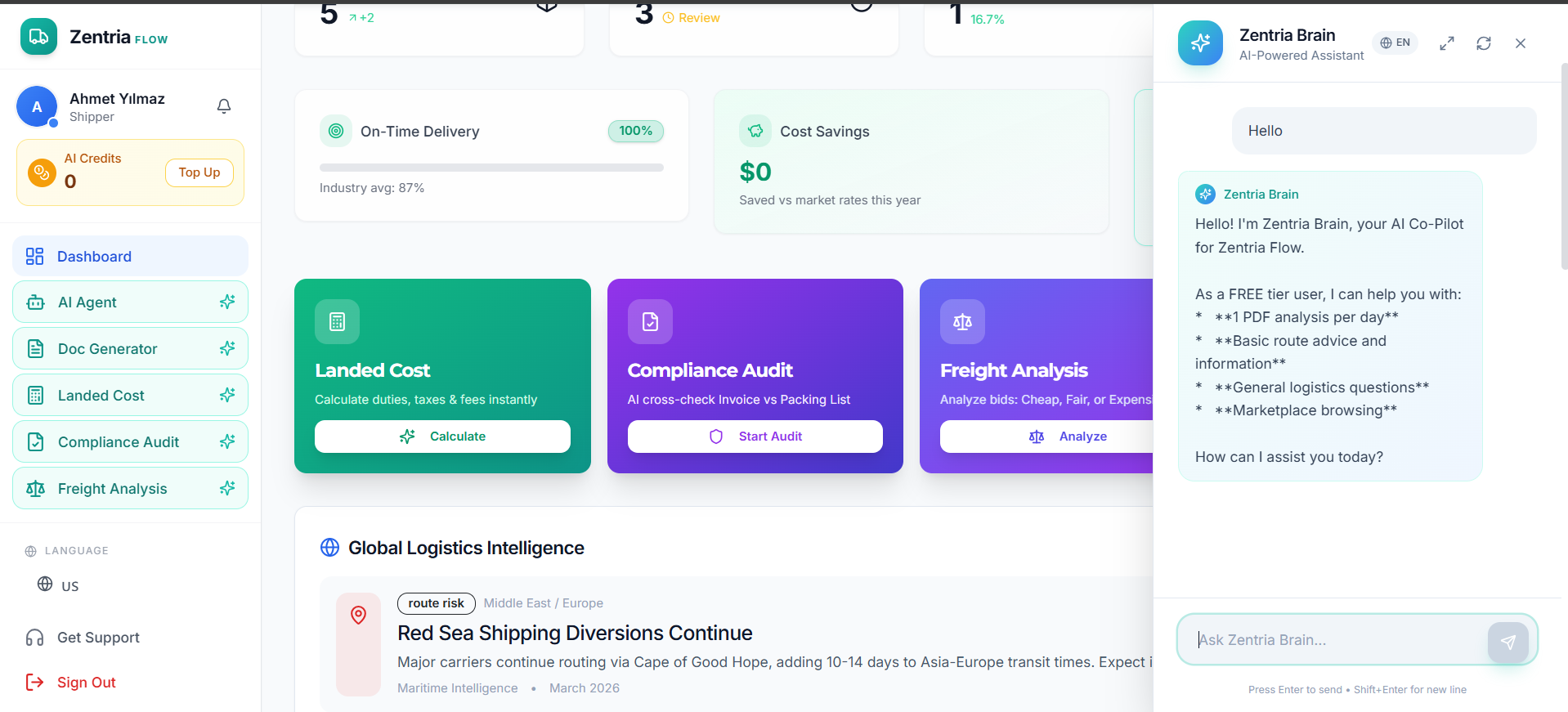This screenshot has height=712, width=1568.
Task: Click the March 2026 date label
Action: click(x=585, y=688)
